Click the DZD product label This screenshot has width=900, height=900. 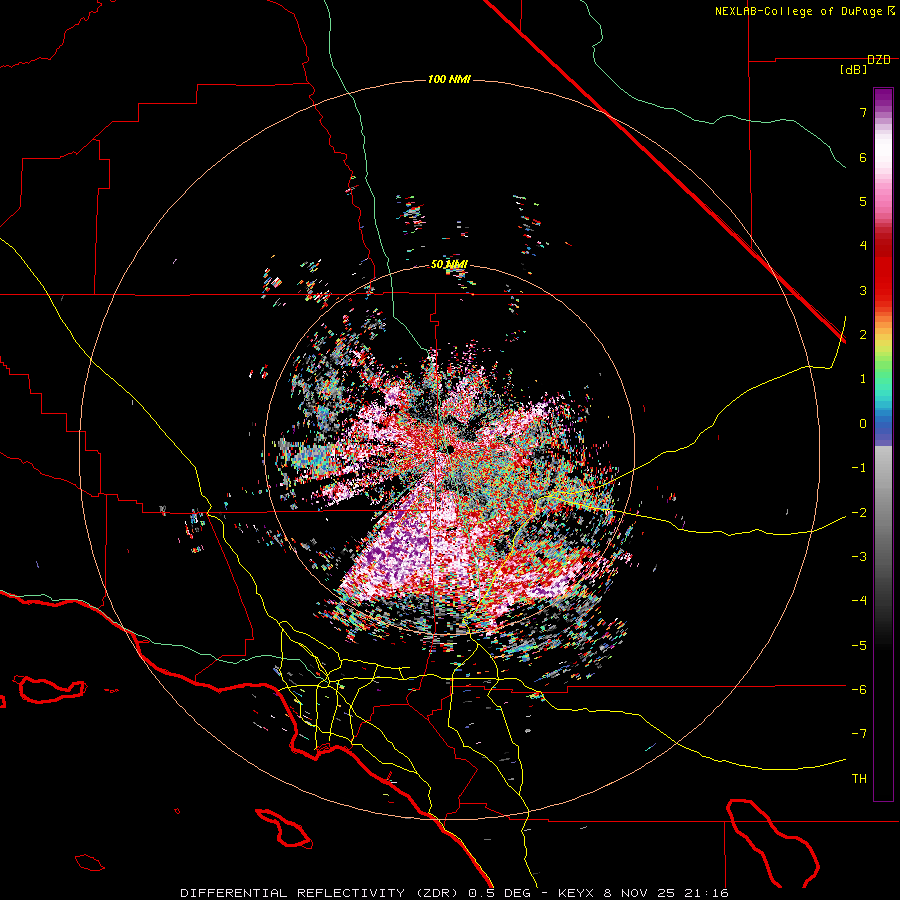point(879,60)
